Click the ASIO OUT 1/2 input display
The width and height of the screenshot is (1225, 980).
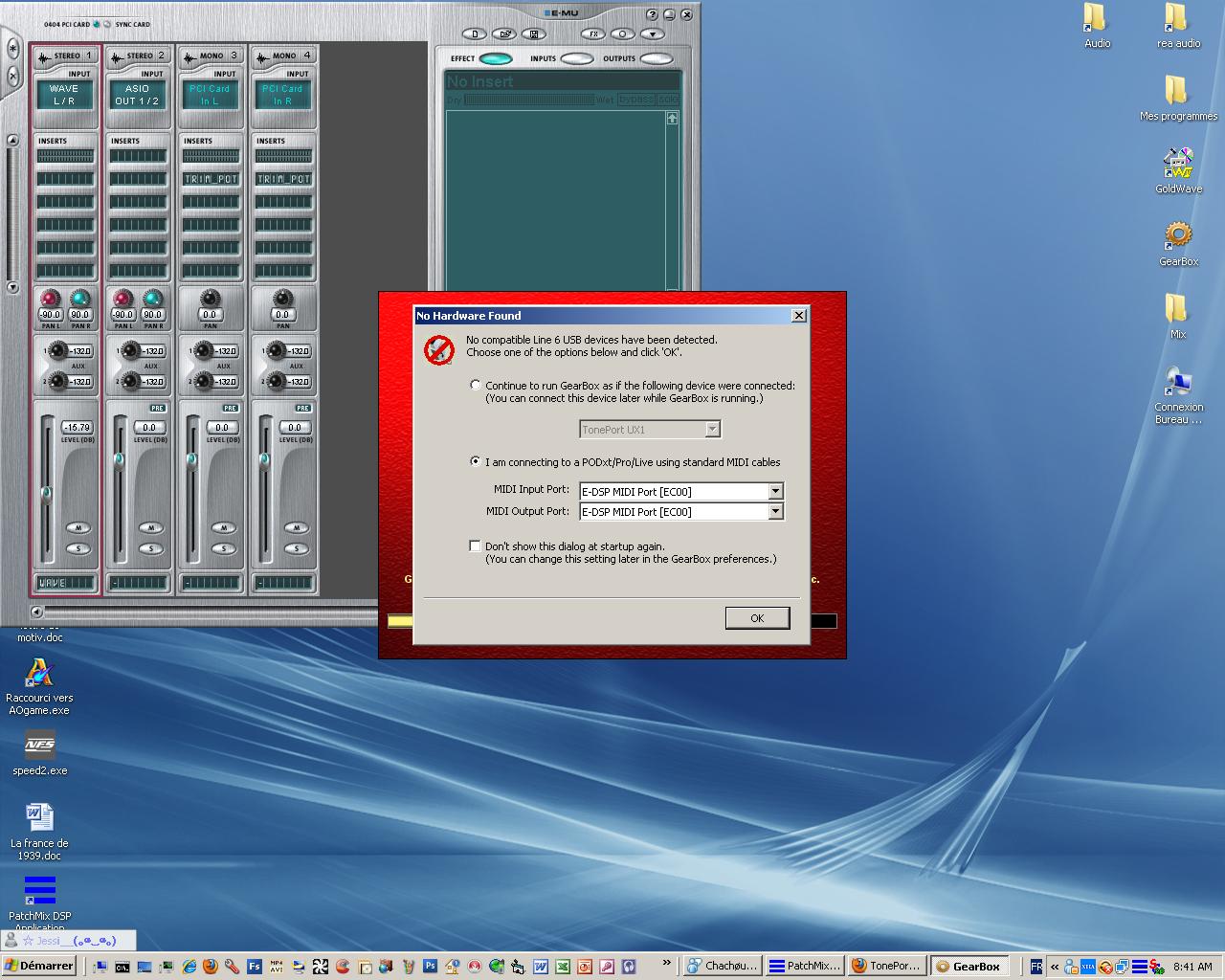[138, 95]
